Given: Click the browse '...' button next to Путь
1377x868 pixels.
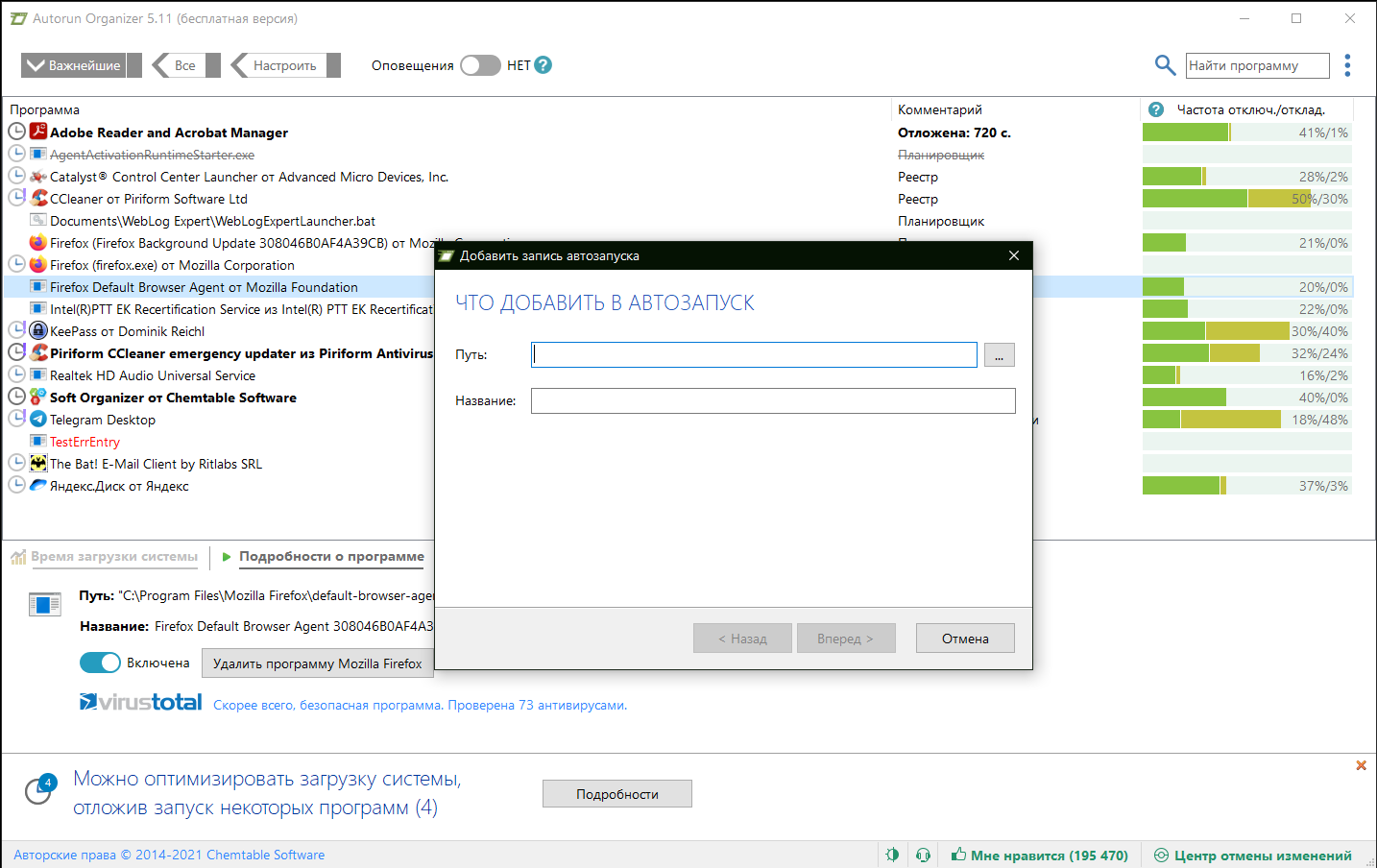Looking at the screenshot, I should tap(1000, 355).
